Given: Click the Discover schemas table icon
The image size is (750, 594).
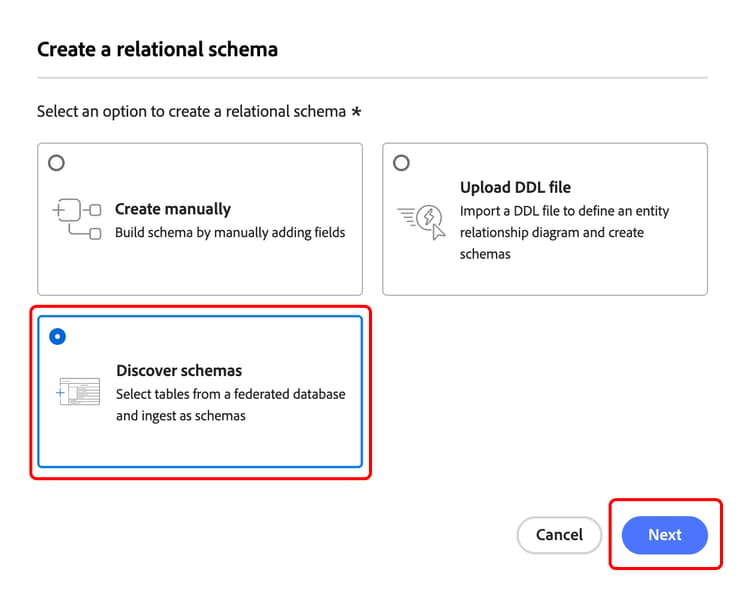Looking at the screenshot, I should 78,392.
